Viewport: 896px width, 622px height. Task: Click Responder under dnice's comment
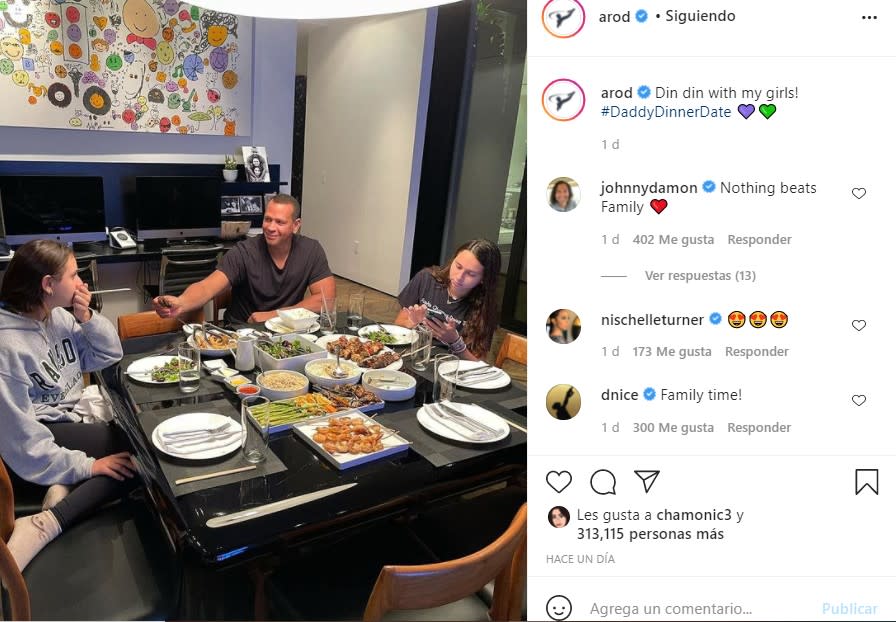tap(759, 428)
